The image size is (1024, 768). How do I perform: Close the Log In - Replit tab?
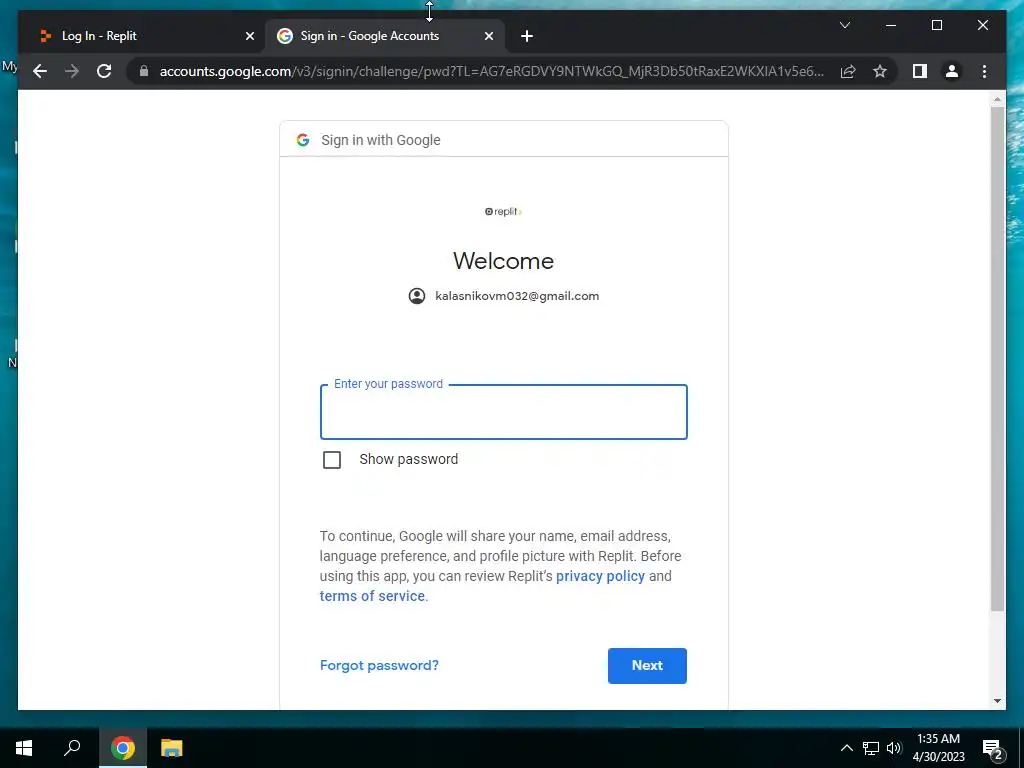click(x=249, y=36)
